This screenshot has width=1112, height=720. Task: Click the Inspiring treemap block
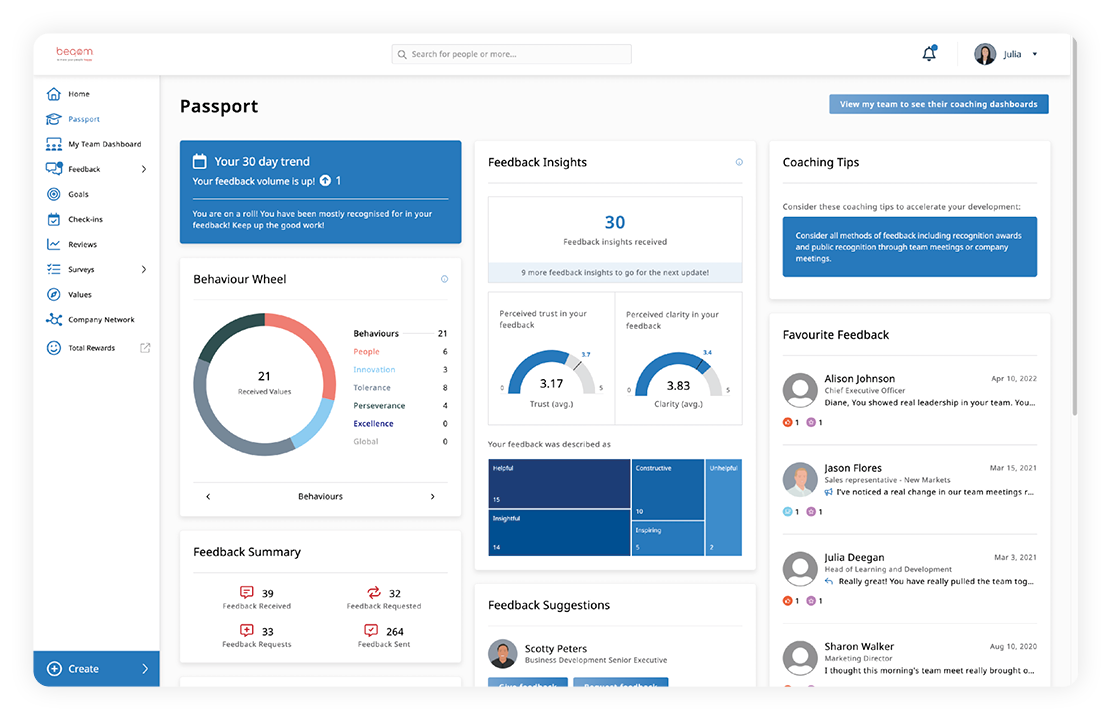668,538
